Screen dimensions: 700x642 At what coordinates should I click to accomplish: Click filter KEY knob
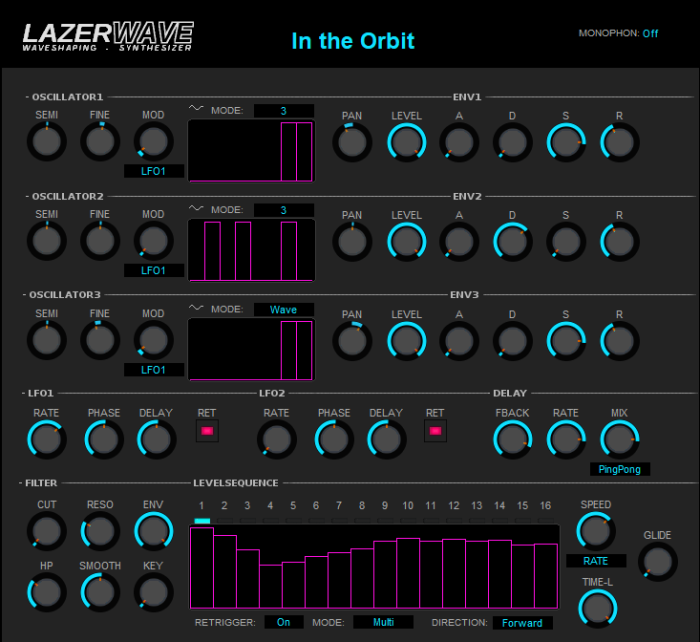[x=154, y=592]
